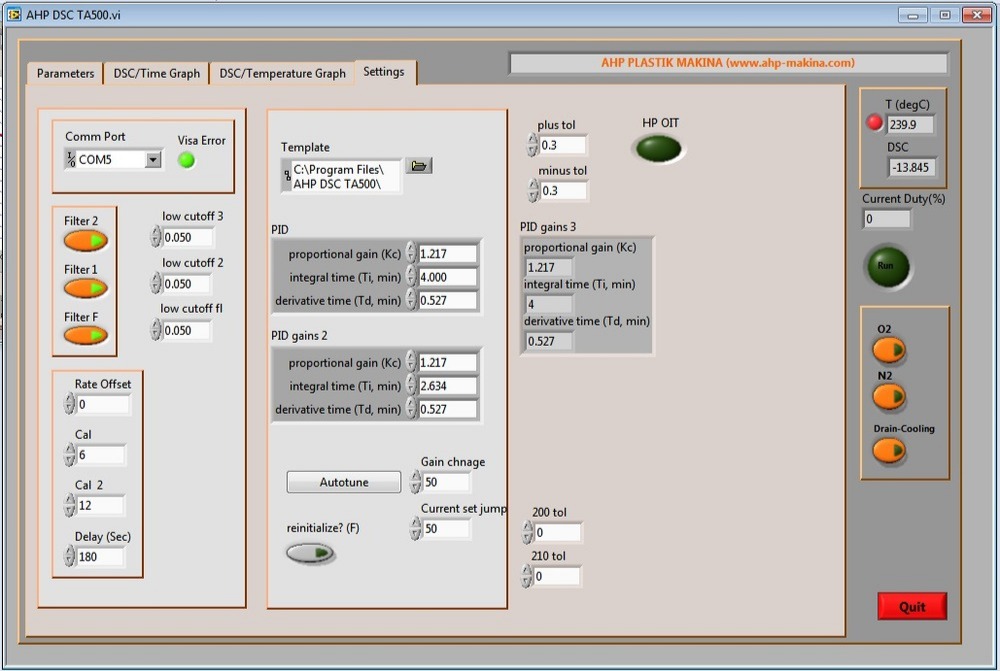Click the red temperature status LED
Viewport: 1000px width, 671px height.
874,122
